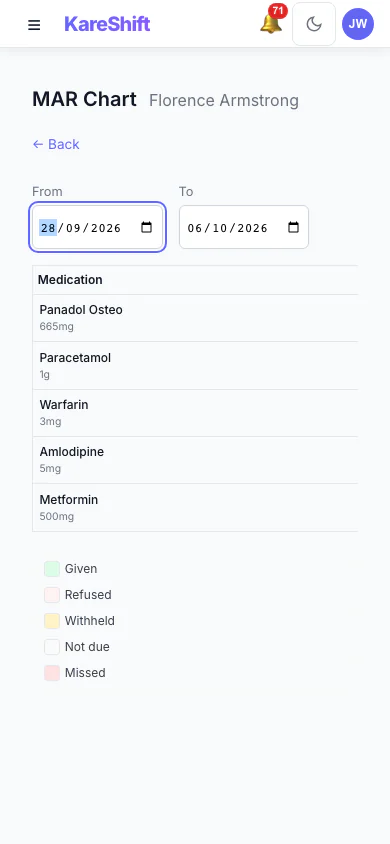
Task: Click the yellow Withheld legend swatch
Action: click(52, 621)
